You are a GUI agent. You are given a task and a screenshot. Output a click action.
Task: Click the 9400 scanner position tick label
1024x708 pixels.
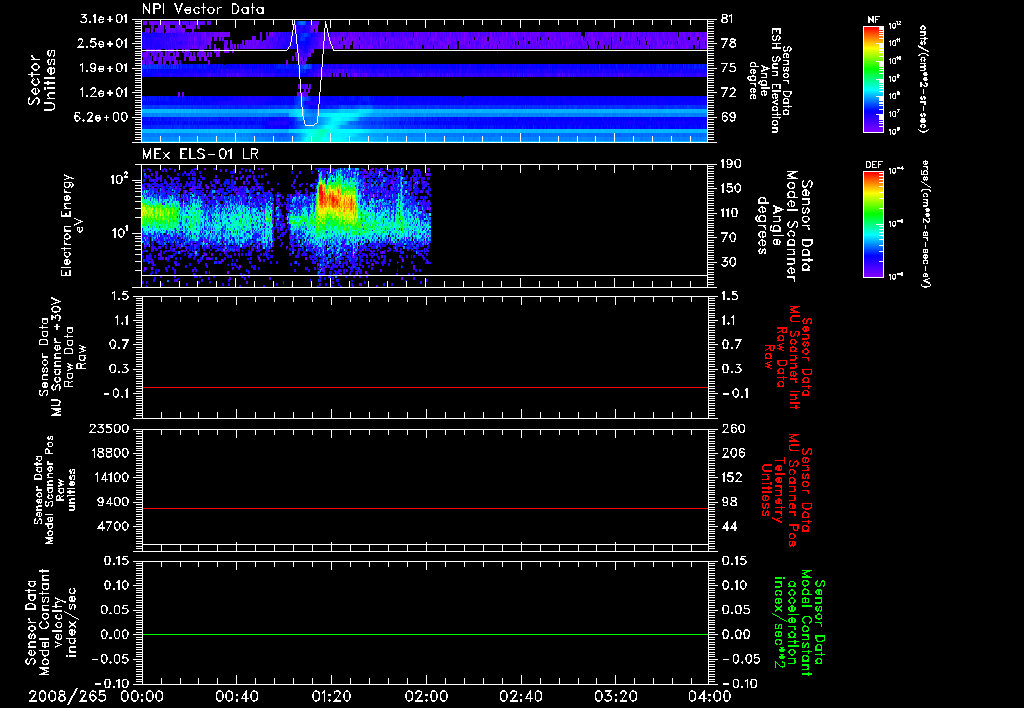[114, 502]
